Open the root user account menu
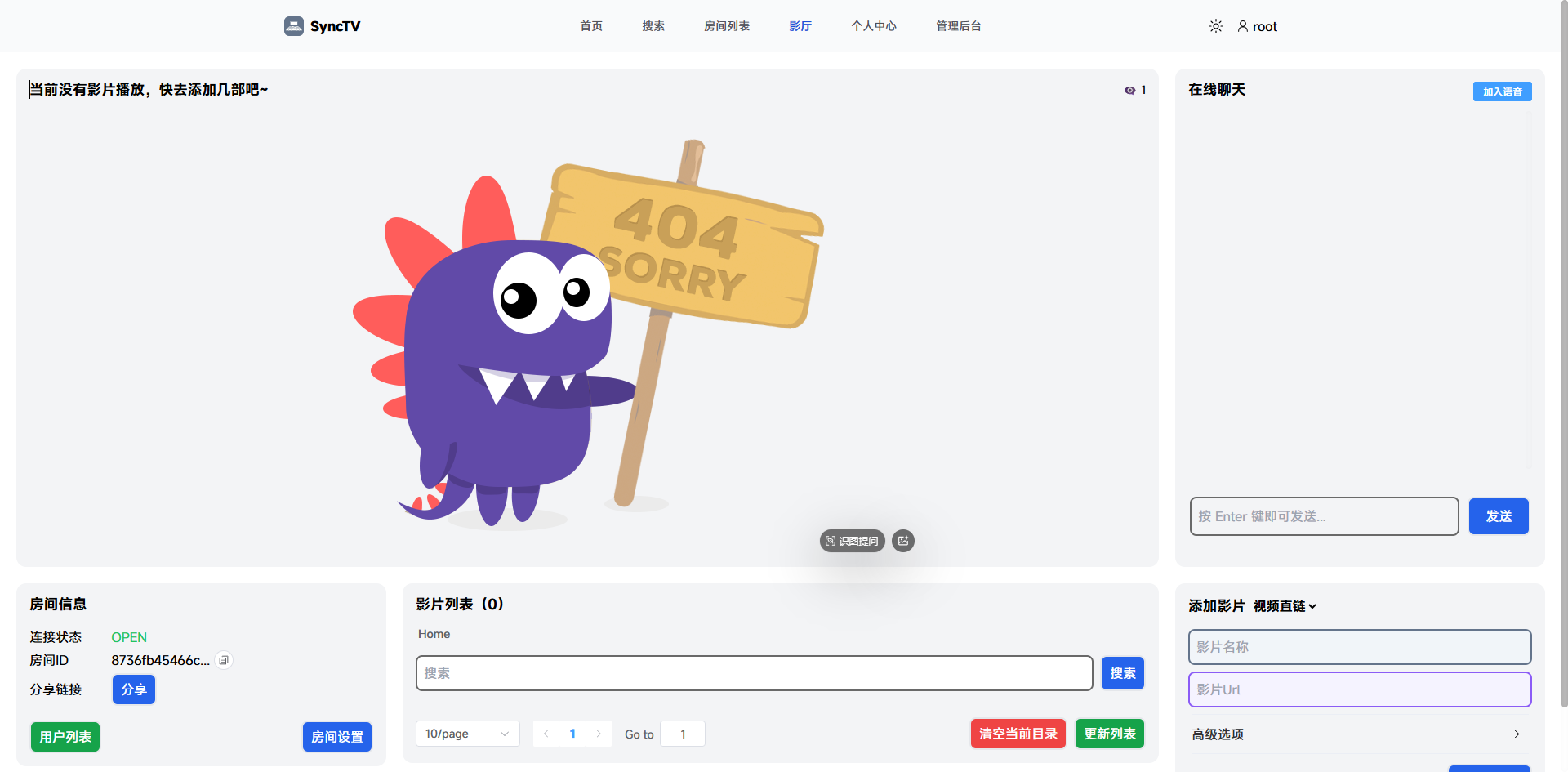The width and height of the screenshot is (1568, 772). 1258,26
